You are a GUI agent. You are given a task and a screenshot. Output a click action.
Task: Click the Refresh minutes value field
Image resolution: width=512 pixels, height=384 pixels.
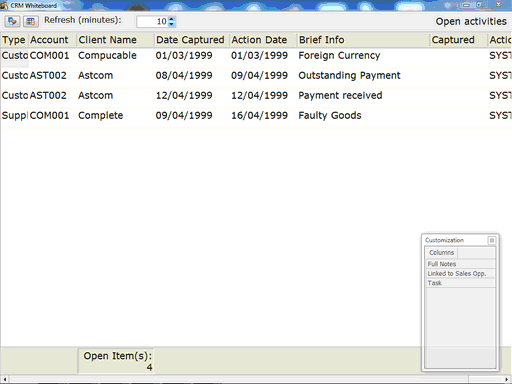[152, 22]
